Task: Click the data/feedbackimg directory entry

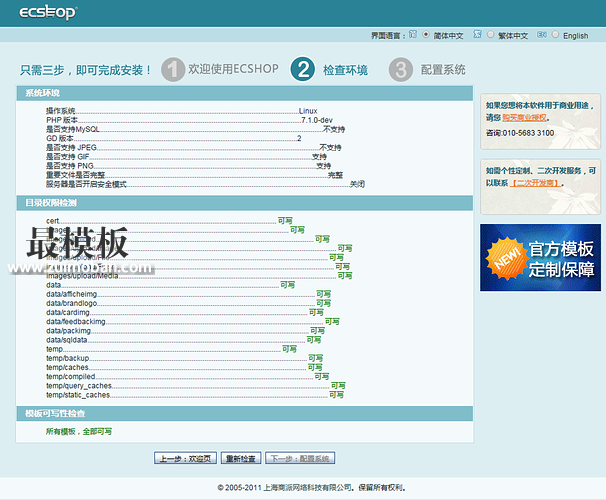Action: [76, 321]
